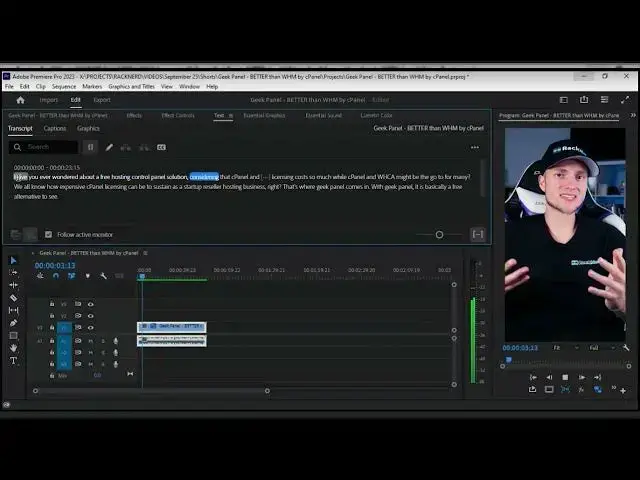Toggle Linked Selection in timeline

(71, 276)
